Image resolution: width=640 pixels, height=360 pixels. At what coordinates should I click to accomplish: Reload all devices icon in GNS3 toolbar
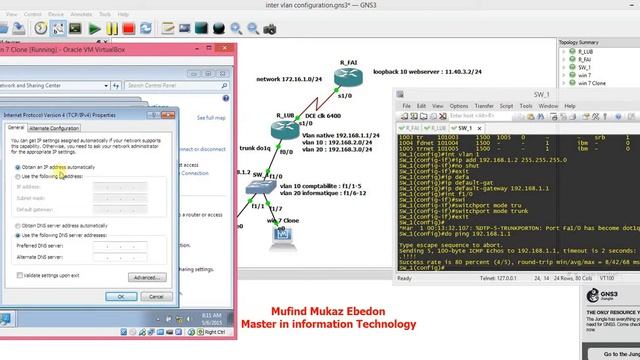click(x=146, y=29)
